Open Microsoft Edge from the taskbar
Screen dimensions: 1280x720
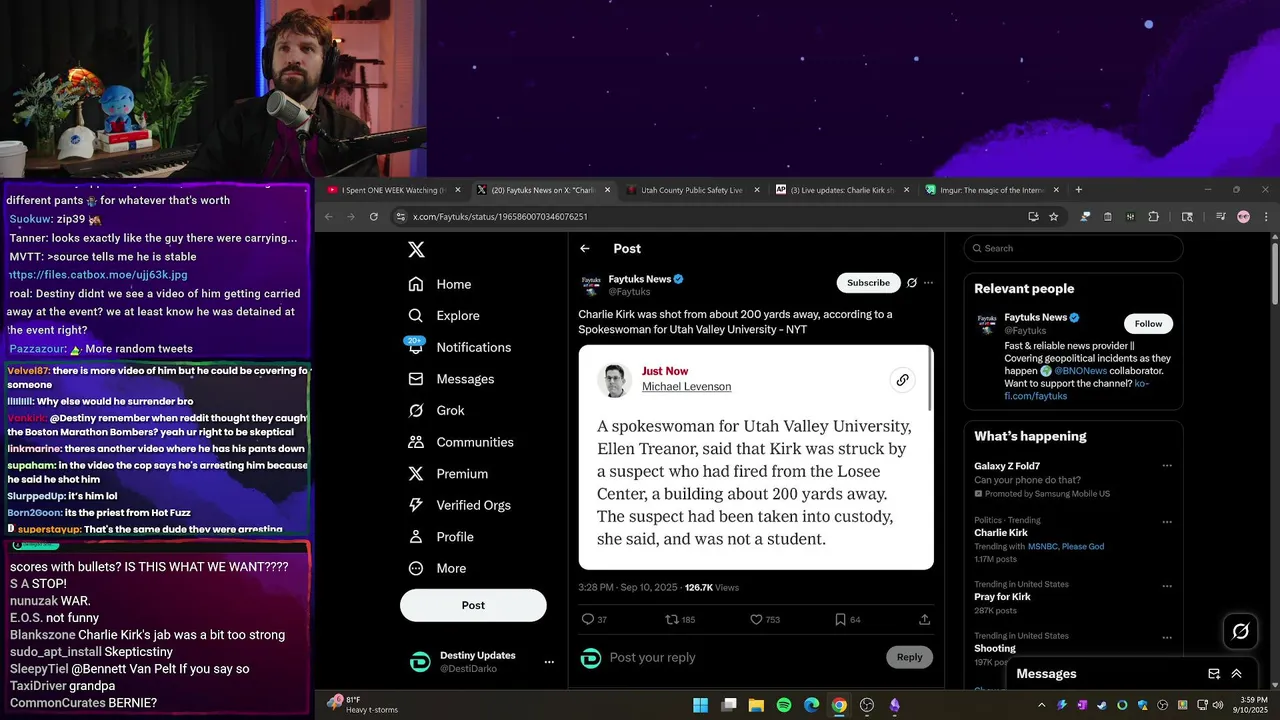click(x=811, y=705)
